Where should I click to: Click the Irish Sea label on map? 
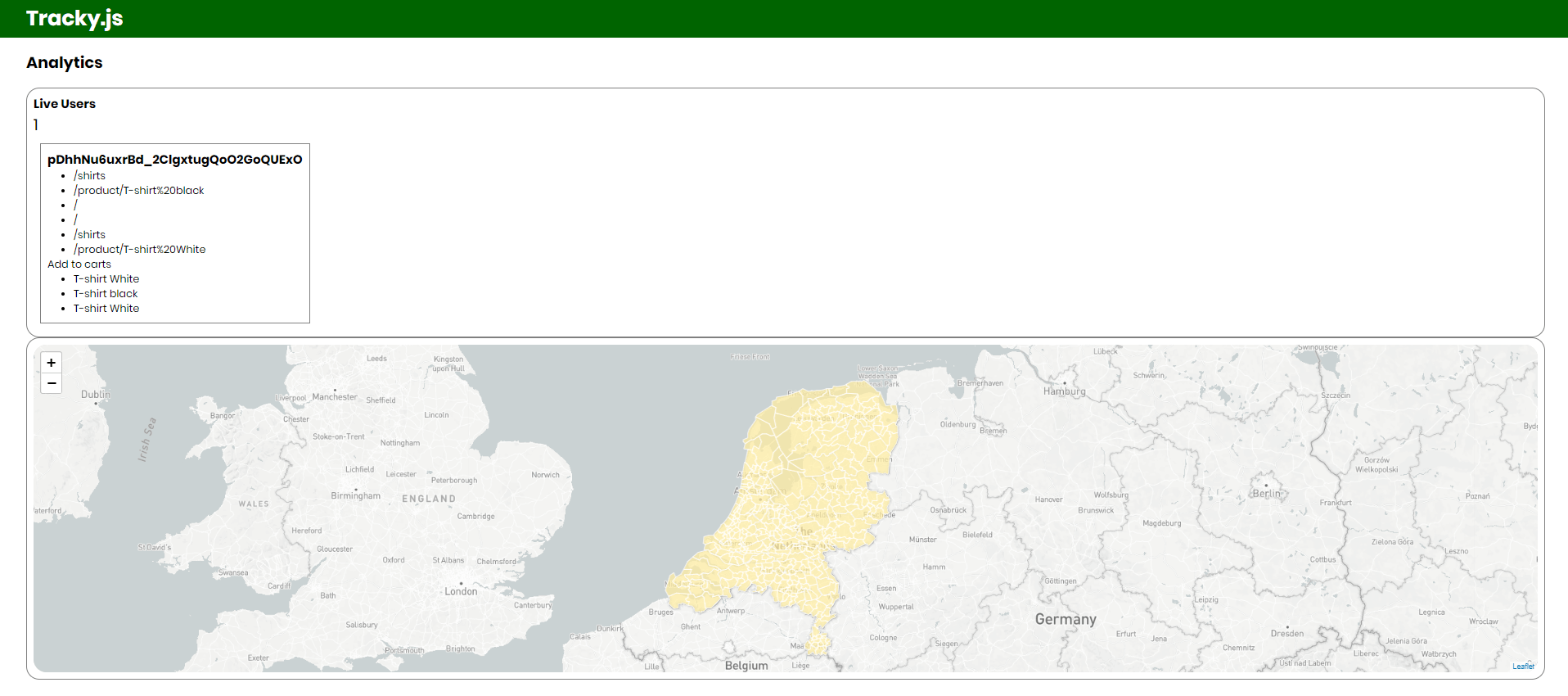(x=146, y=440)
